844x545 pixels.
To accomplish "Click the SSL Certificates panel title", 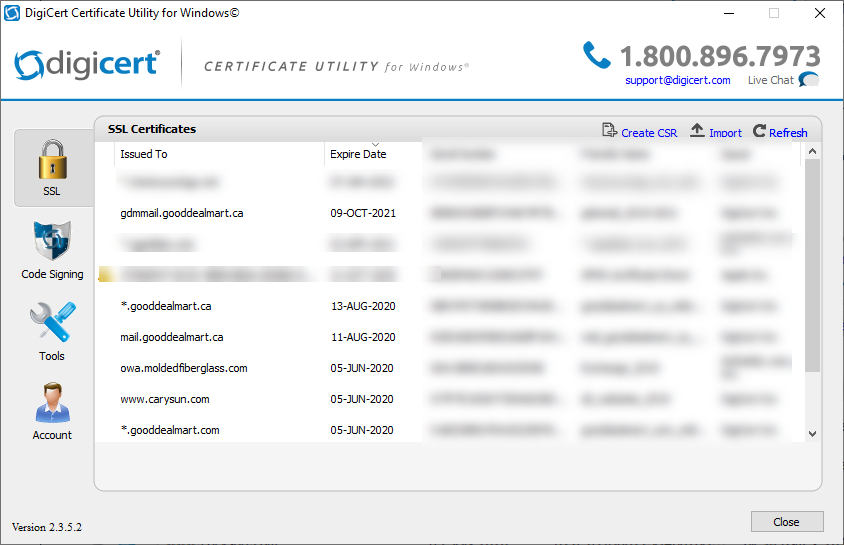I will [152, 129].
